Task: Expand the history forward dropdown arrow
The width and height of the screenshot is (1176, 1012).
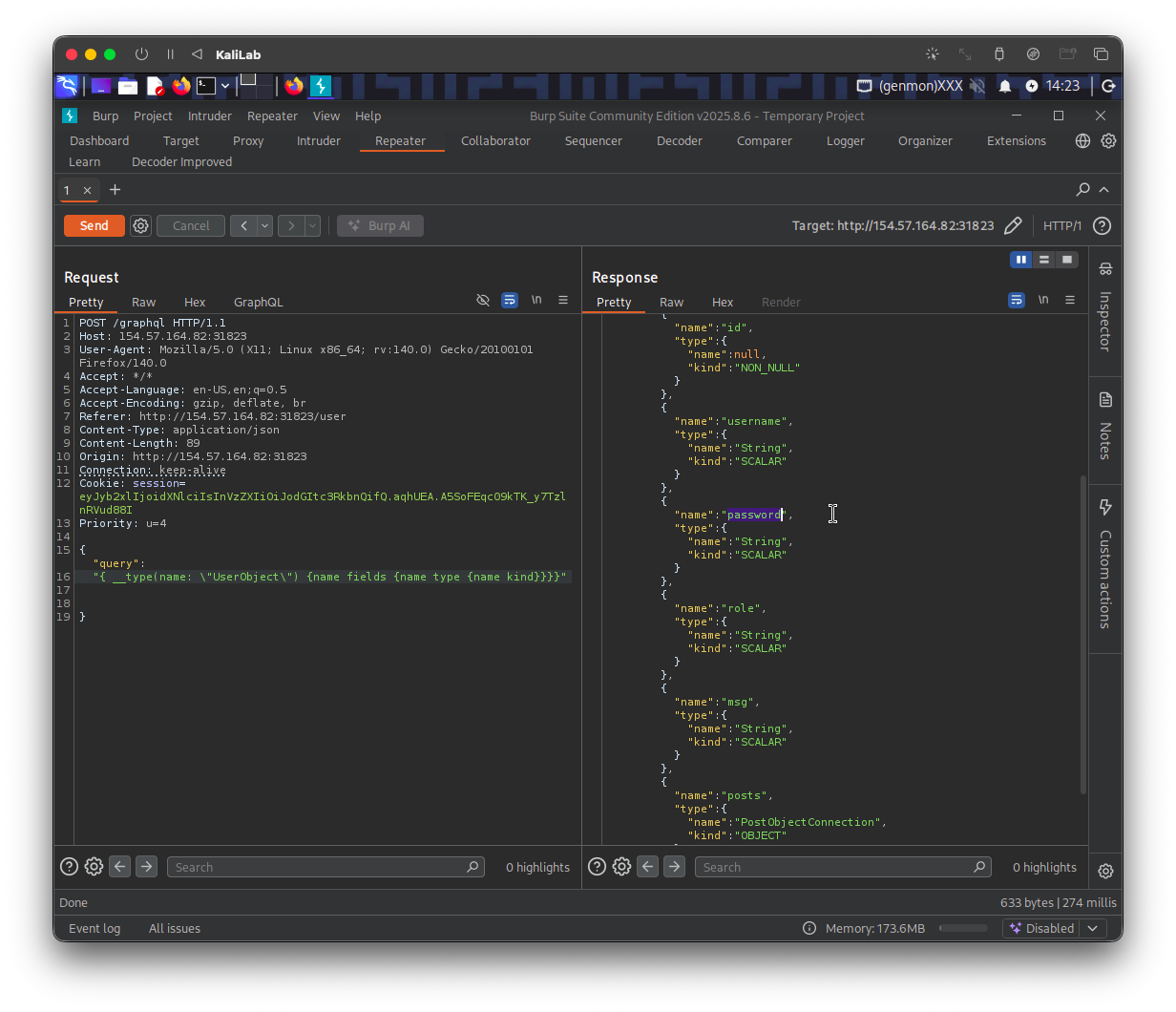Action: pos(312,226)
